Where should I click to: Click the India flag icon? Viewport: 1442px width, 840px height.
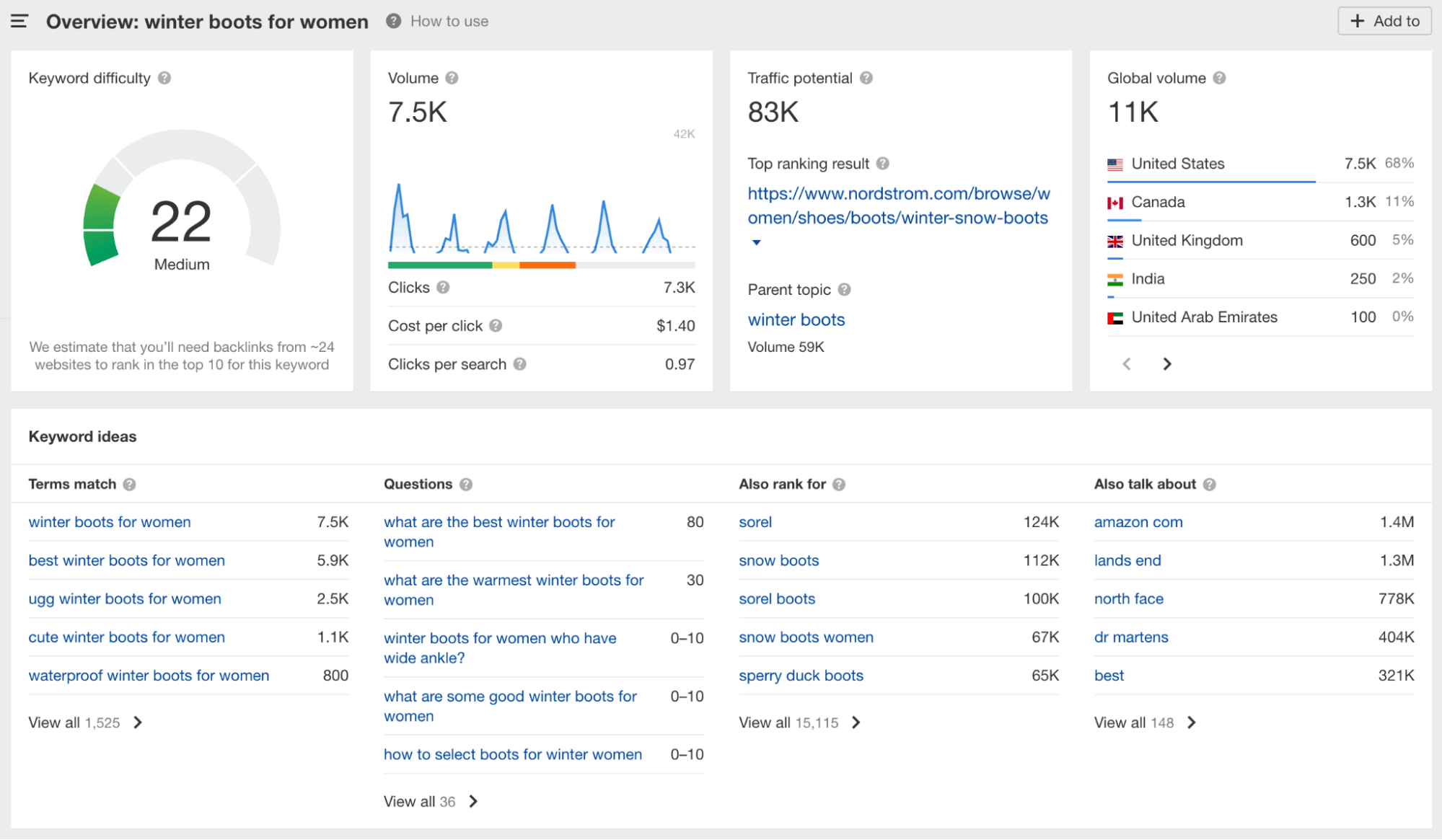1115,279
